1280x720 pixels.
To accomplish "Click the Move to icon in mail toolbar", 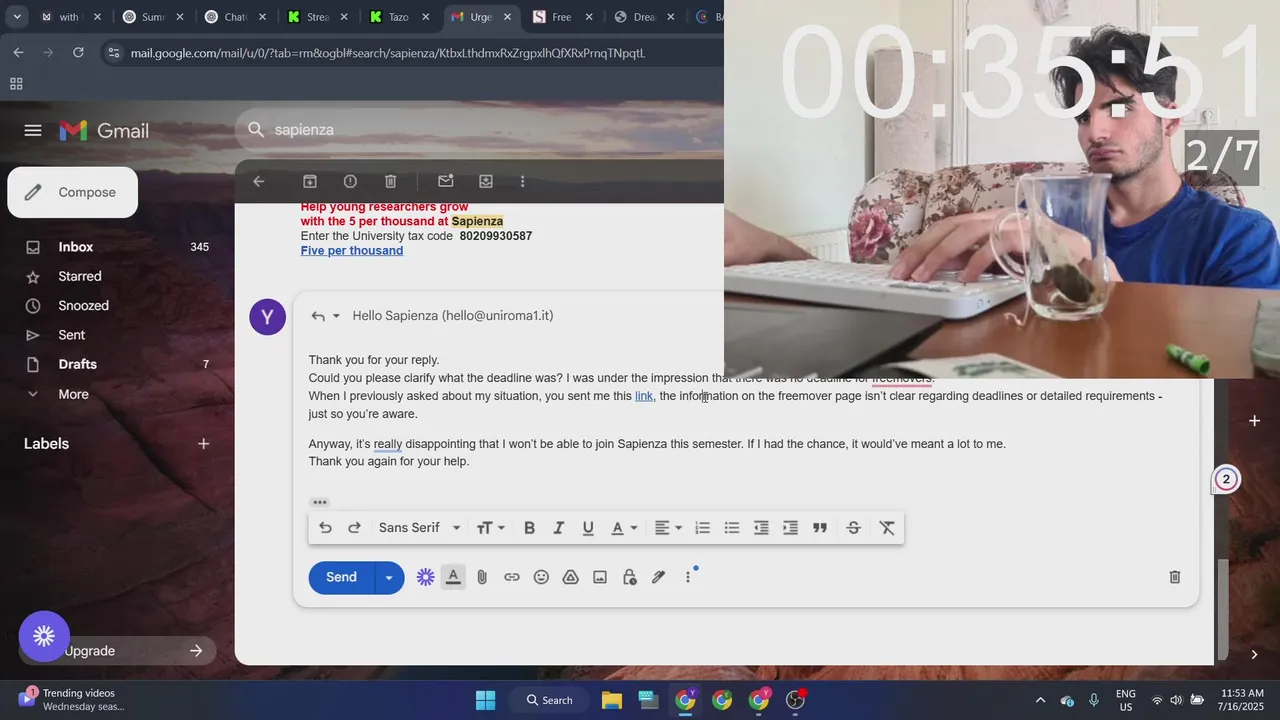I will click(486, 181).
